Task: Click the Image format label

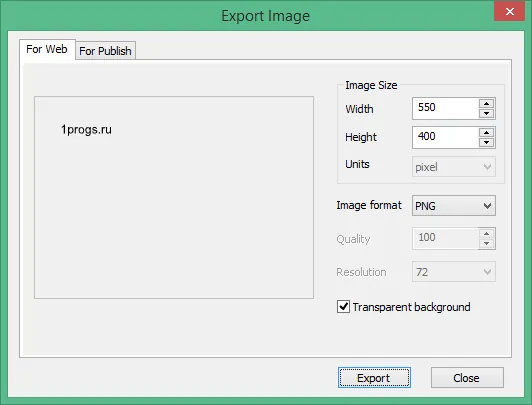Action: [369, 205]
